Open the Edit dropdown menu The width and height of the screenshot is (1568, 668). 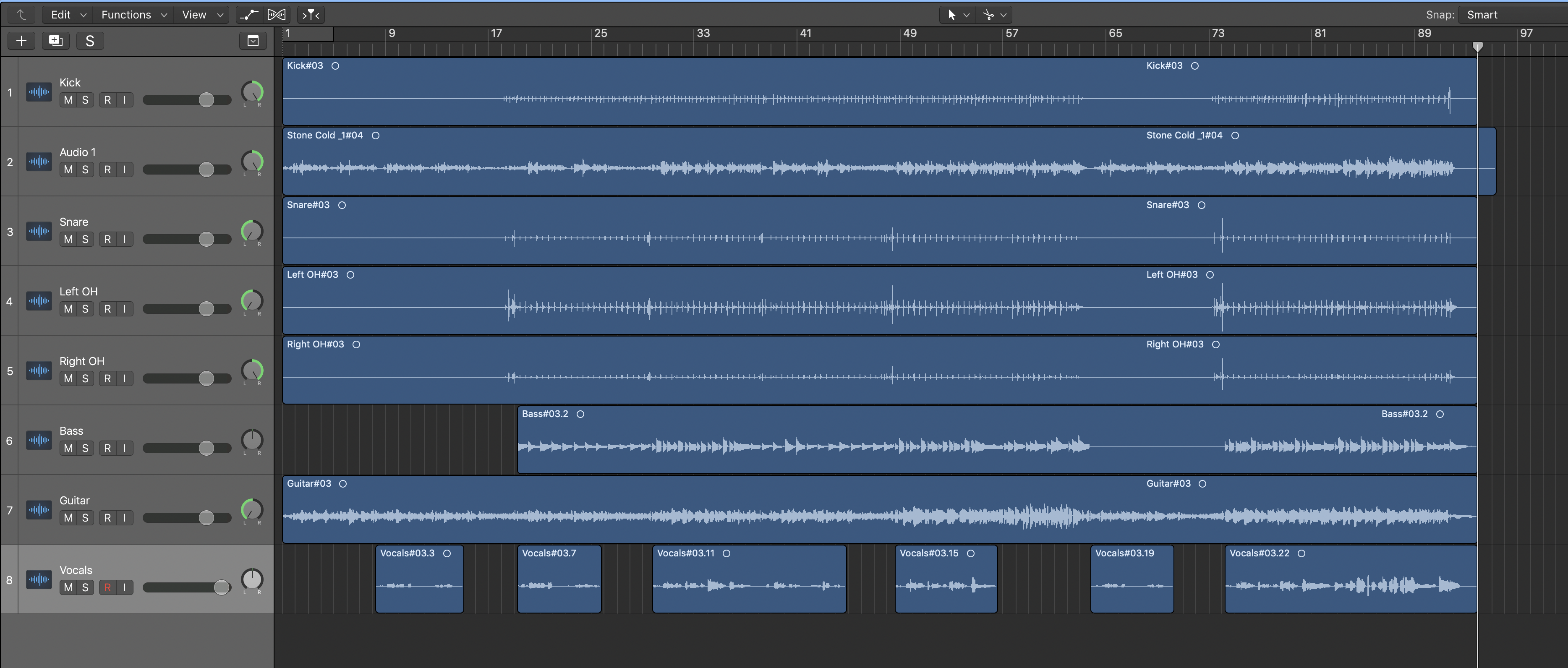[68, 15]
